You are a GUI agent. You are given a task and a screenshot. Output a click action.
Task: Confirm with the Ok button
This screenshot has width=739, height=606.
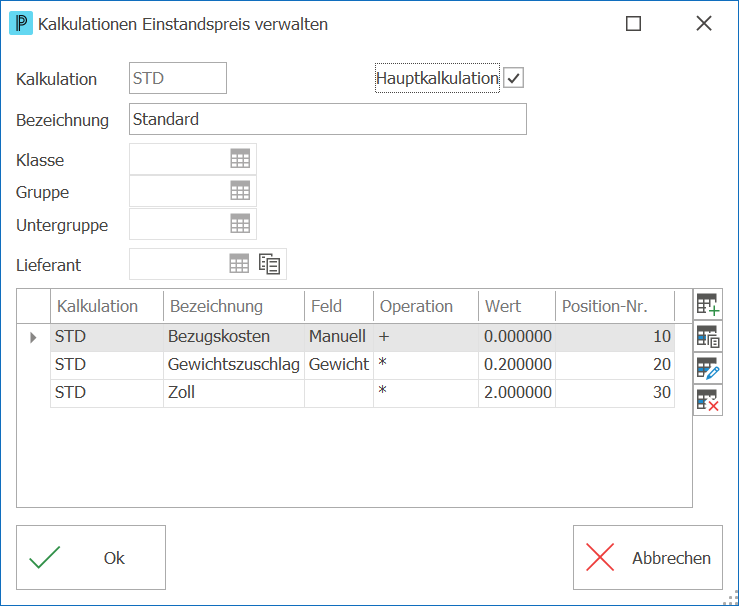point(91,557)
